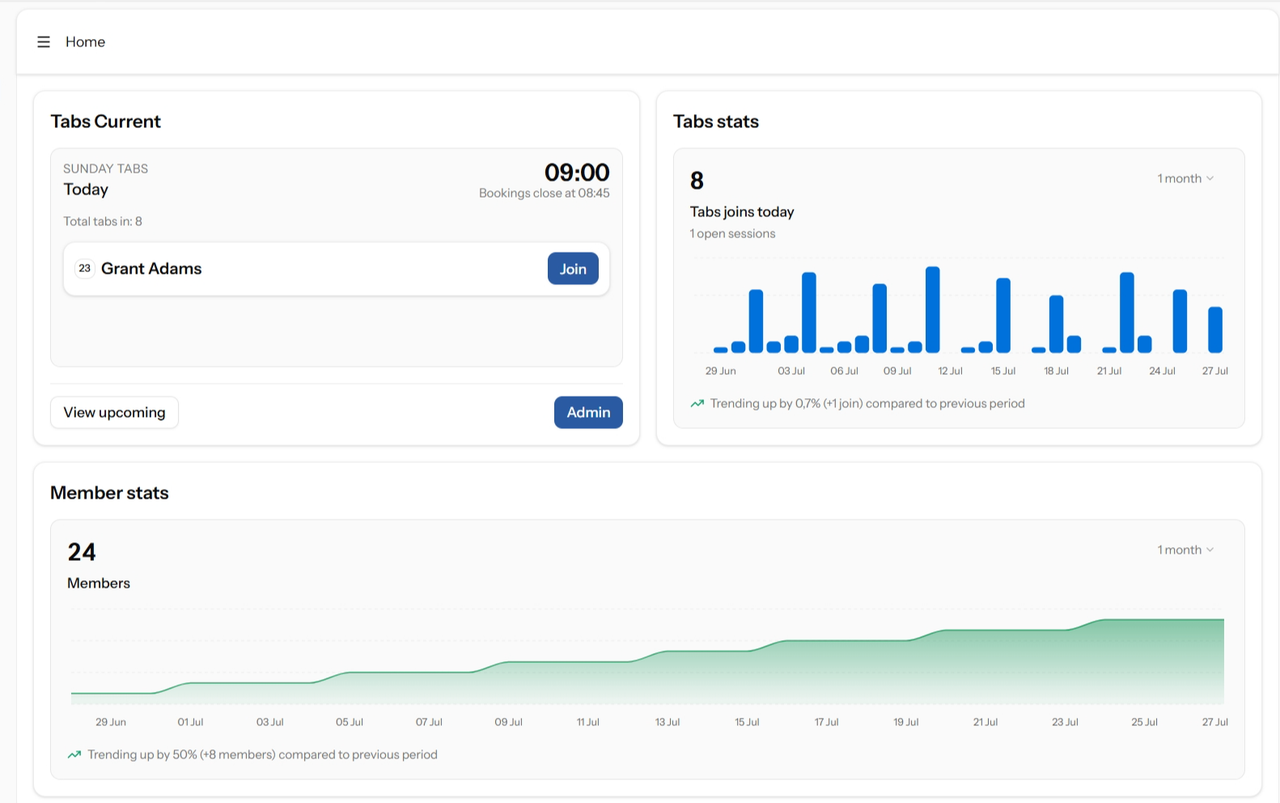Click the 'Trending up by 50%' members text
The width and height of the screenshot is (1280, 803).
[262, 755]
